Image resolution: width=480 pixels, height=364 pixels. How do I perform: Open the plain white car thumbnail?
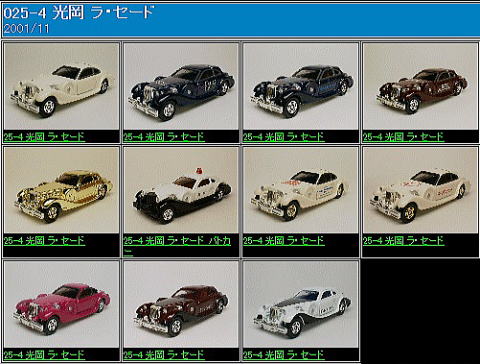click(61, 86)
